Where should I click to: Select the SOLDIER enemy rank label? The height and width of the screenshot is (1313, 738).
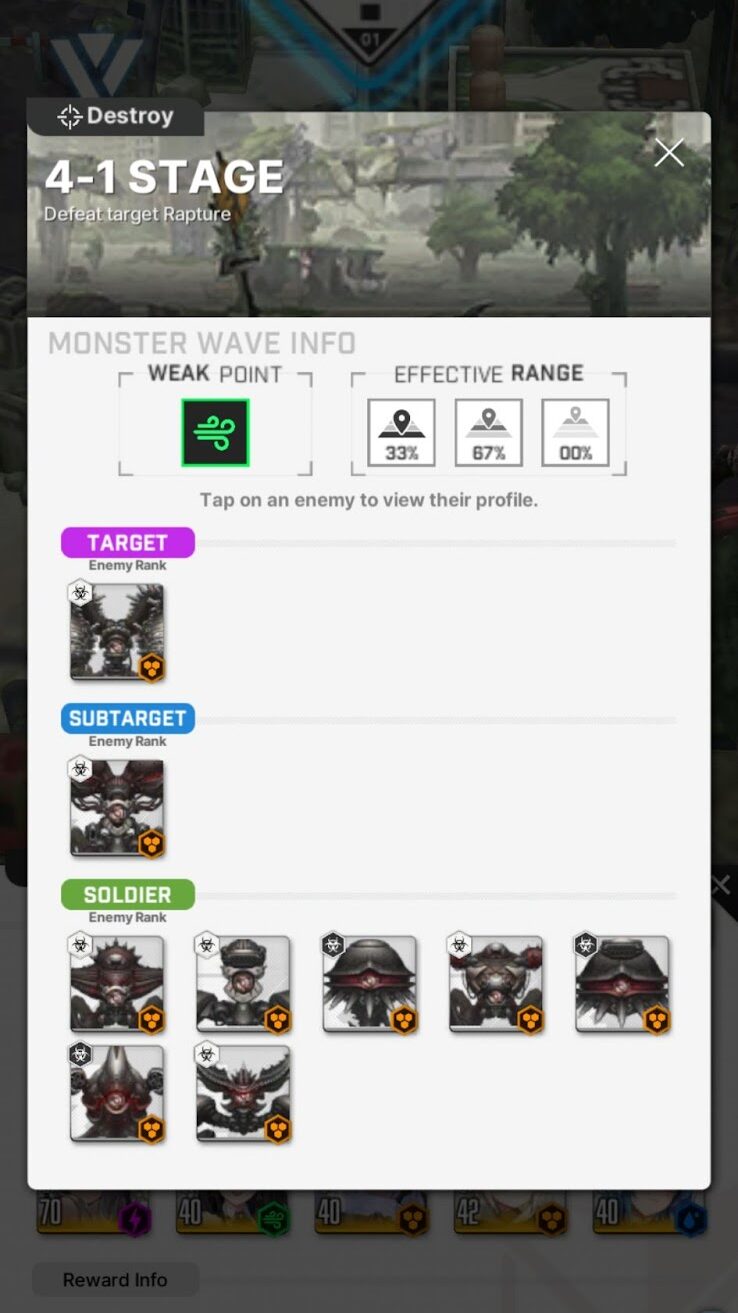(x=127, y=895)
